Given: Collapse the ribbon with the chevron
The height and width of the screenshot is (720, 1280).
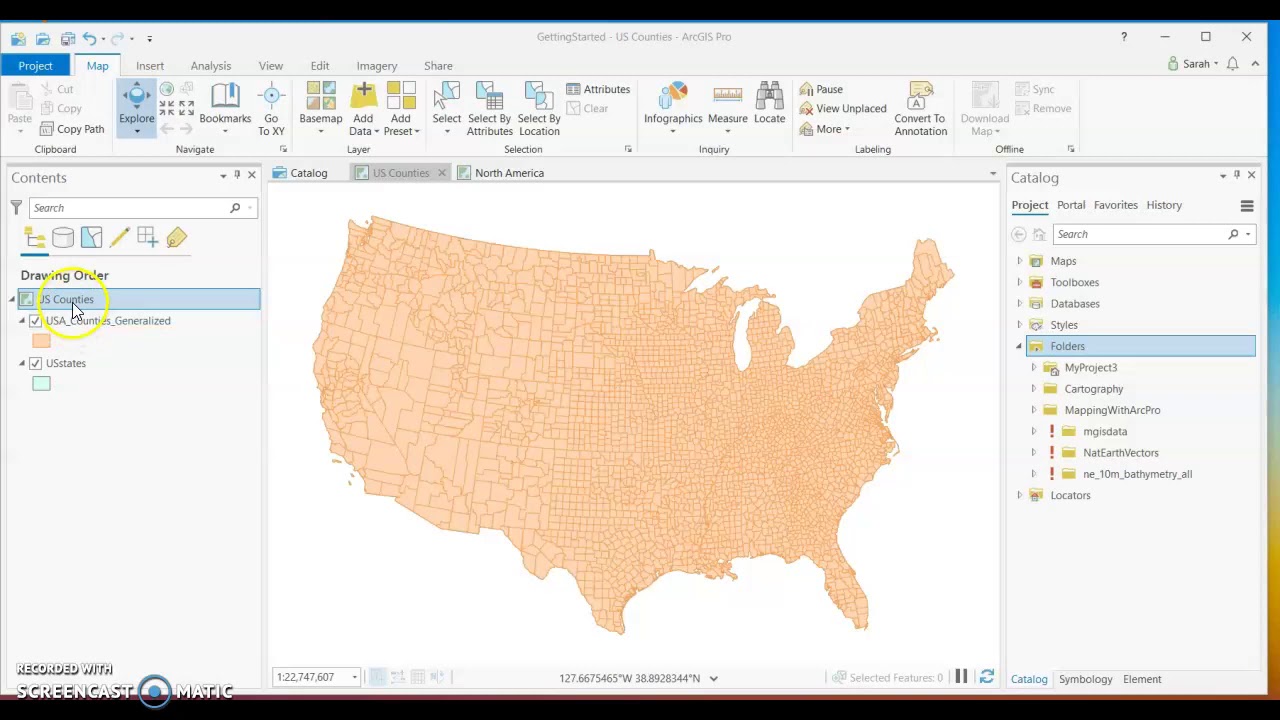Looking at the screenshot, I should pos(1255,64).
